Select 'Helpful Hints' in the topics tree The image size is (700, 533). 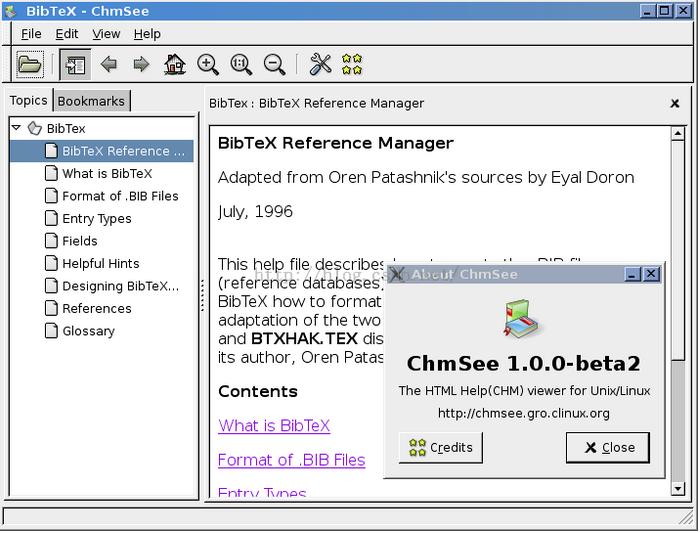point(100,264)
